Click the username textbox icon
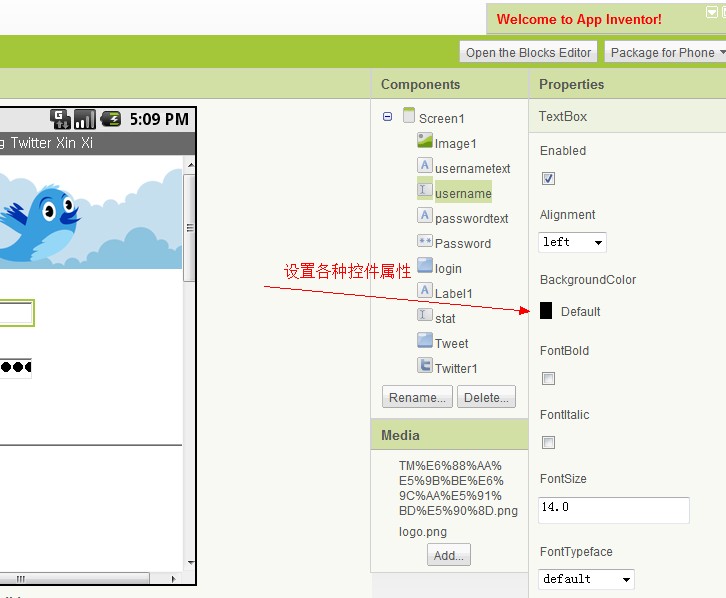 [x=425, y=190]
